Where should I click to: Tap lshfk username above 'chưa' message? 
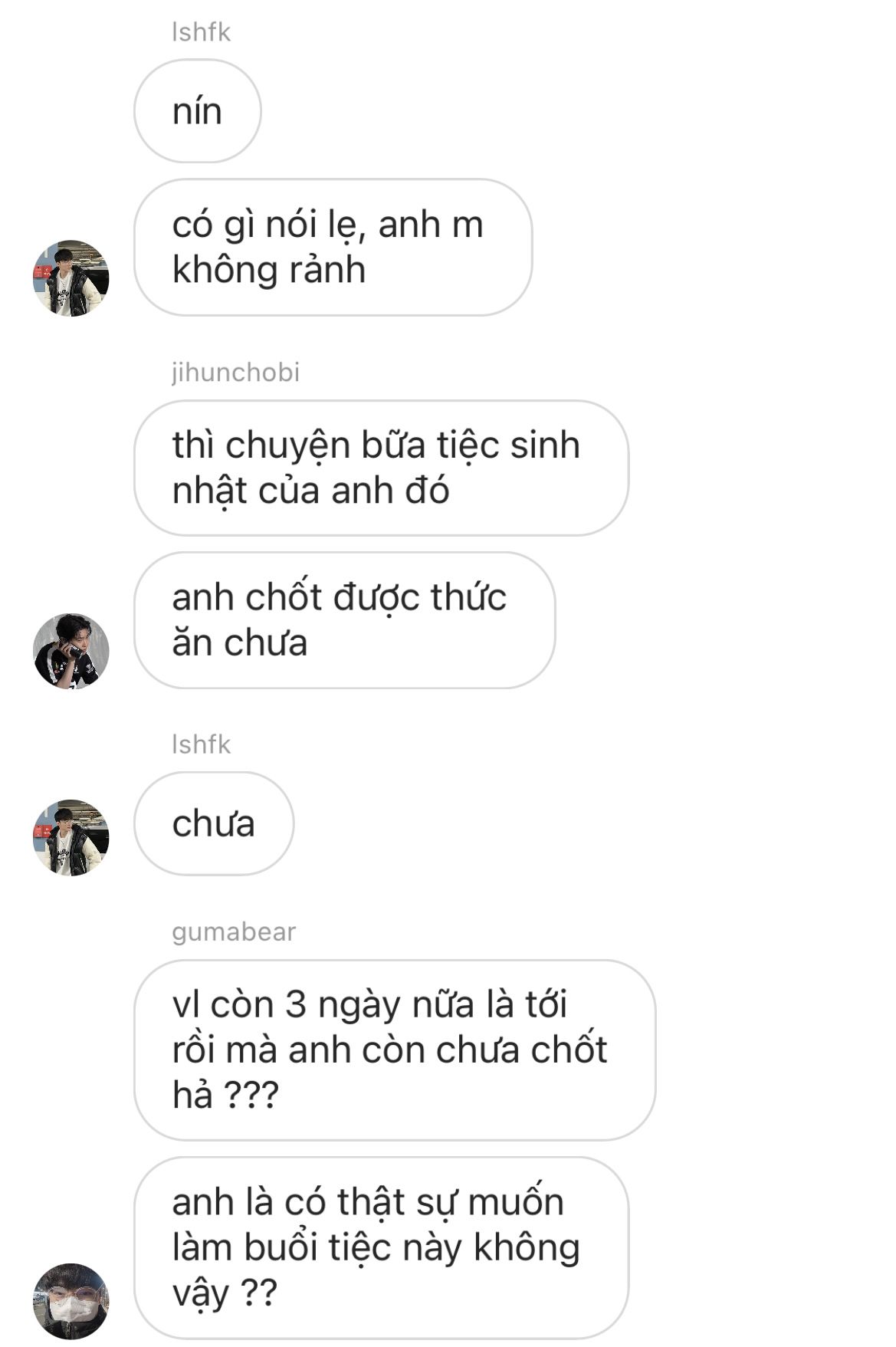click(201, 744)
